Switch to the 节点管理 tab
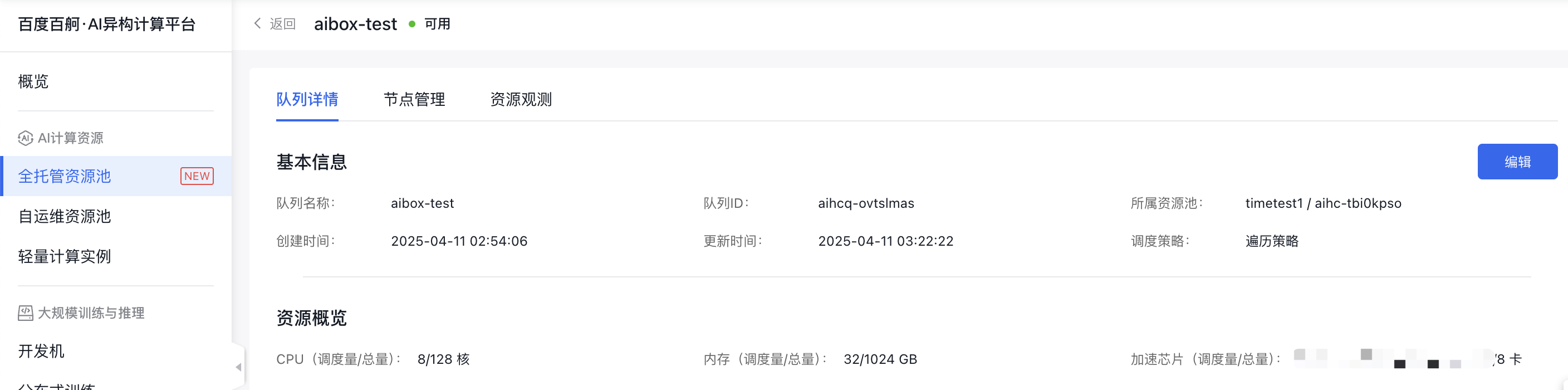The image size is (1568, 390). pyautogui.click(x=414, y=99)
